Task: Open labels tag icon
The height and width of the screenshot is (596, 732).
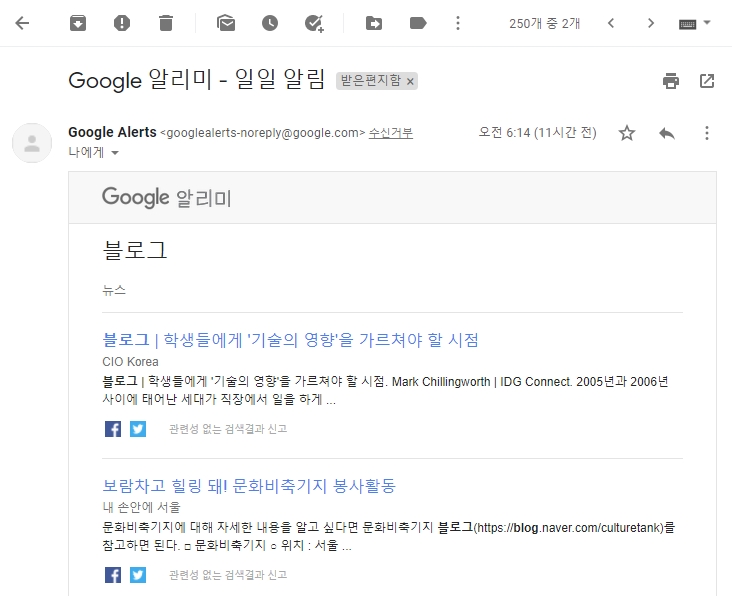Action: 418,23
